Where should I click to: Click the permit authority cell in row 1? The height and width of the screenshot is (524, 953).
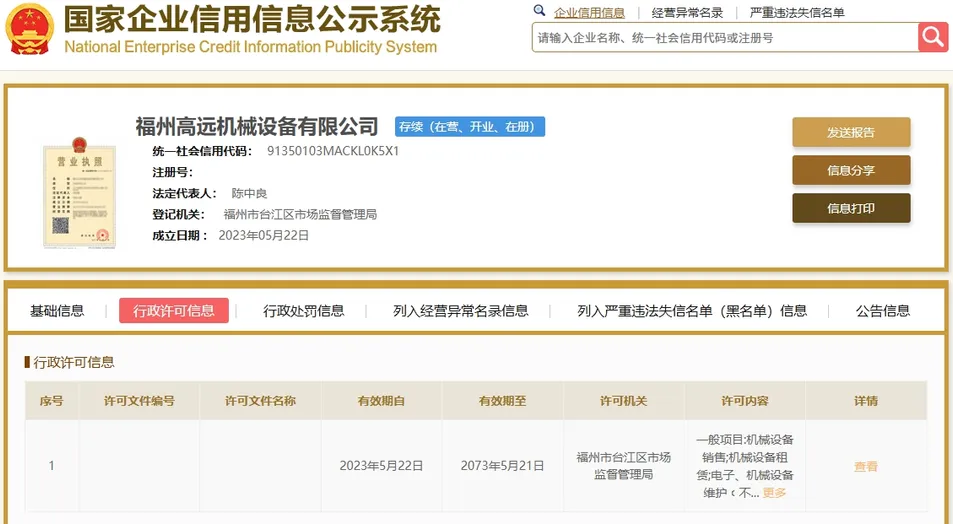click(624, 466)
